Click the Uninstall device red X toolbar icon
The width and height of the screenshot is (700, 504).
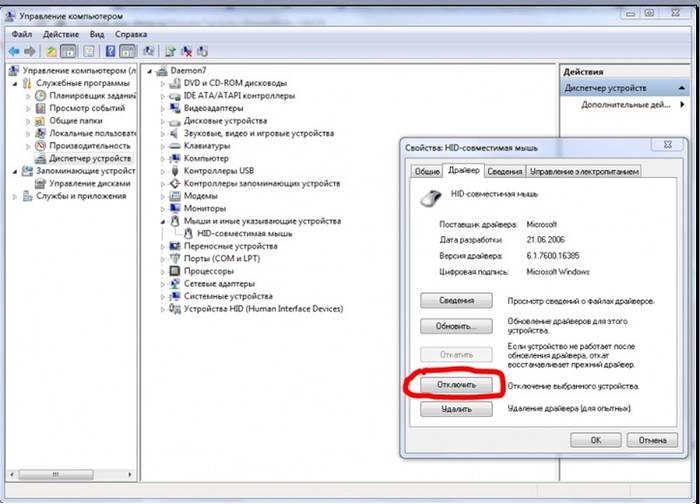(x=187, y=50)
